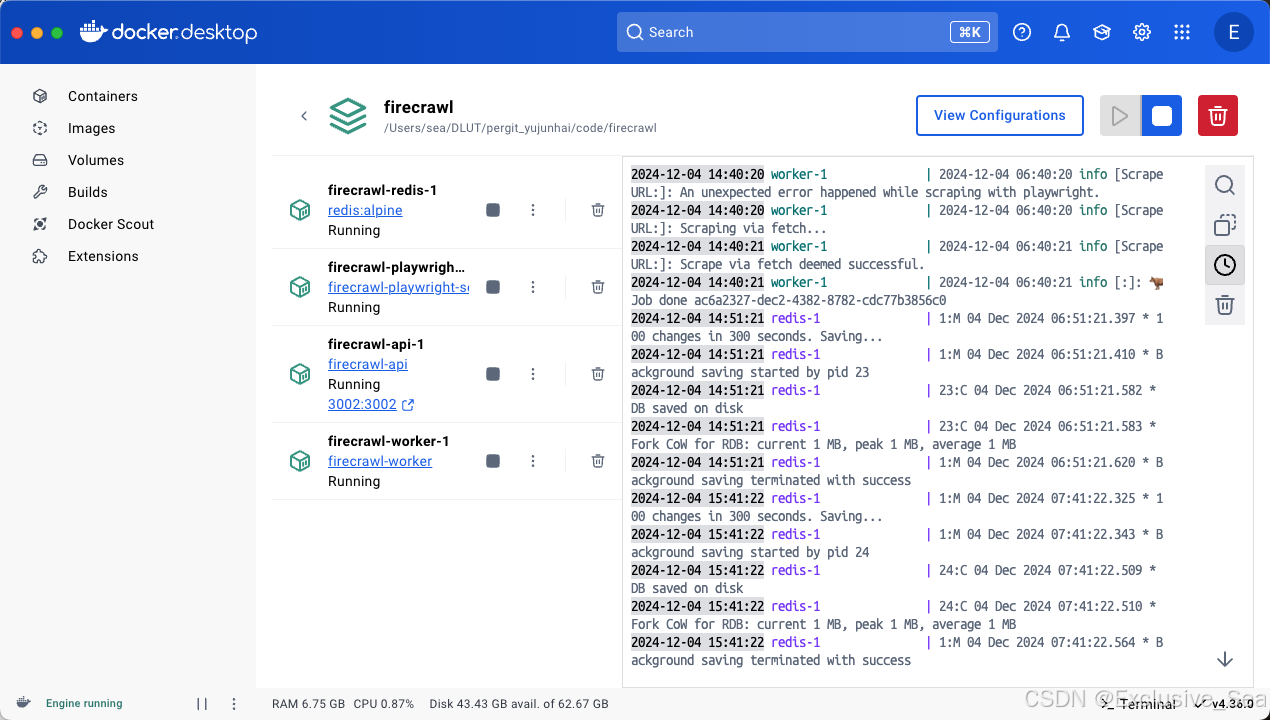
Task: Click the firecrawl-redis-1 container cube icon
Action: [299, 210]
